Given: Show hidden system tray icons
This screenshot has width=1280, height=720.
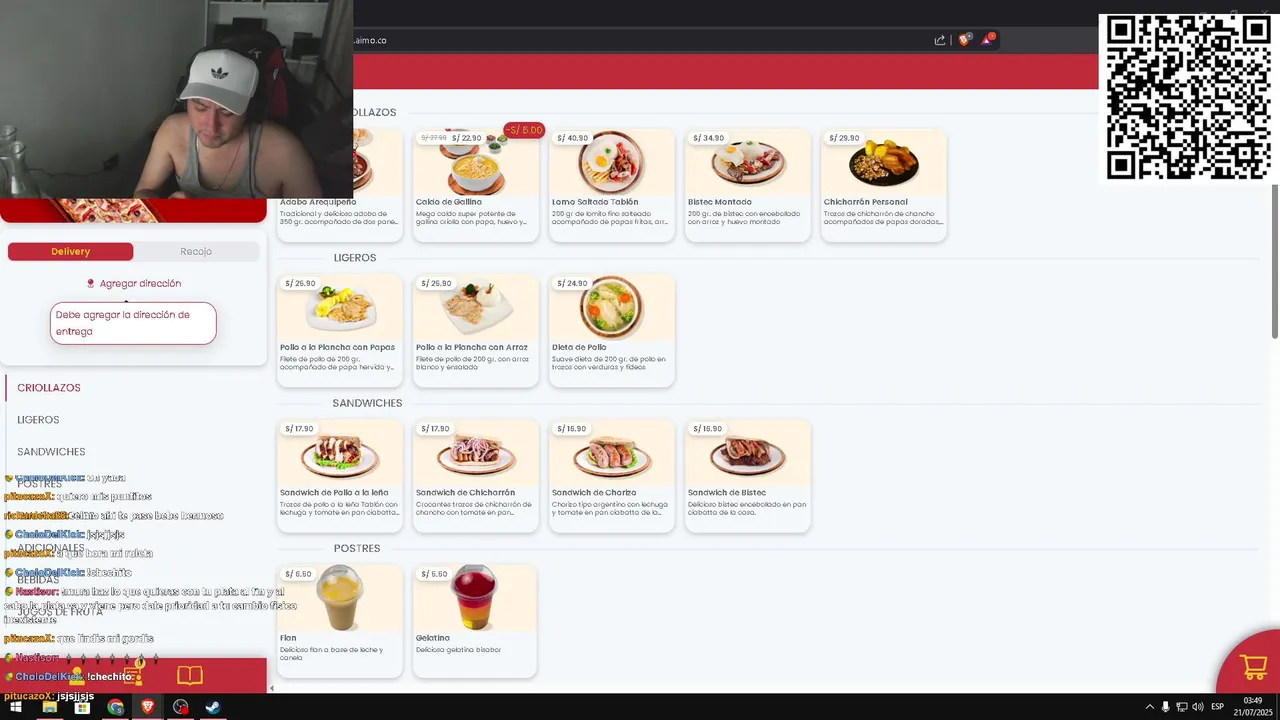Looking at the screenshot, I should pyautogui.click(x=1149, y=707).
